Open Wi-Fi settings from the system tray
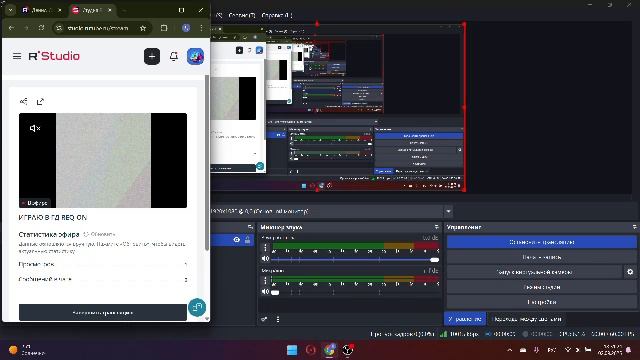Image resolution: width=640 pixels, height=360 pixels. click(x=568, y=350)
